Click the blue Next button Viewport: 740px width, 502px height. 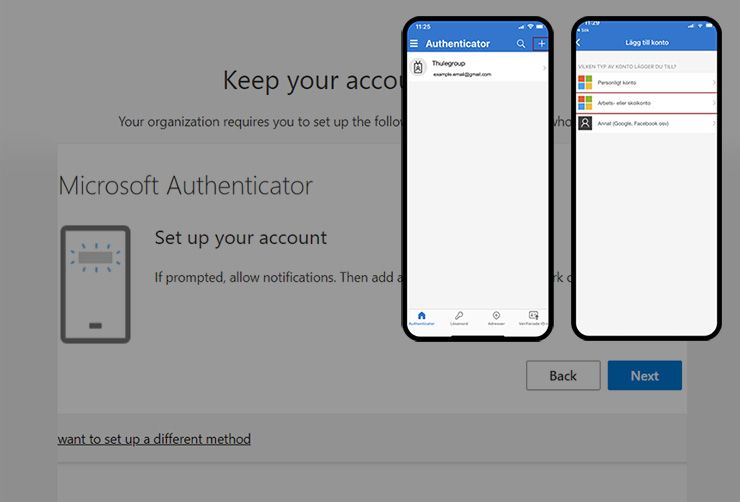[x=645, y=376]
